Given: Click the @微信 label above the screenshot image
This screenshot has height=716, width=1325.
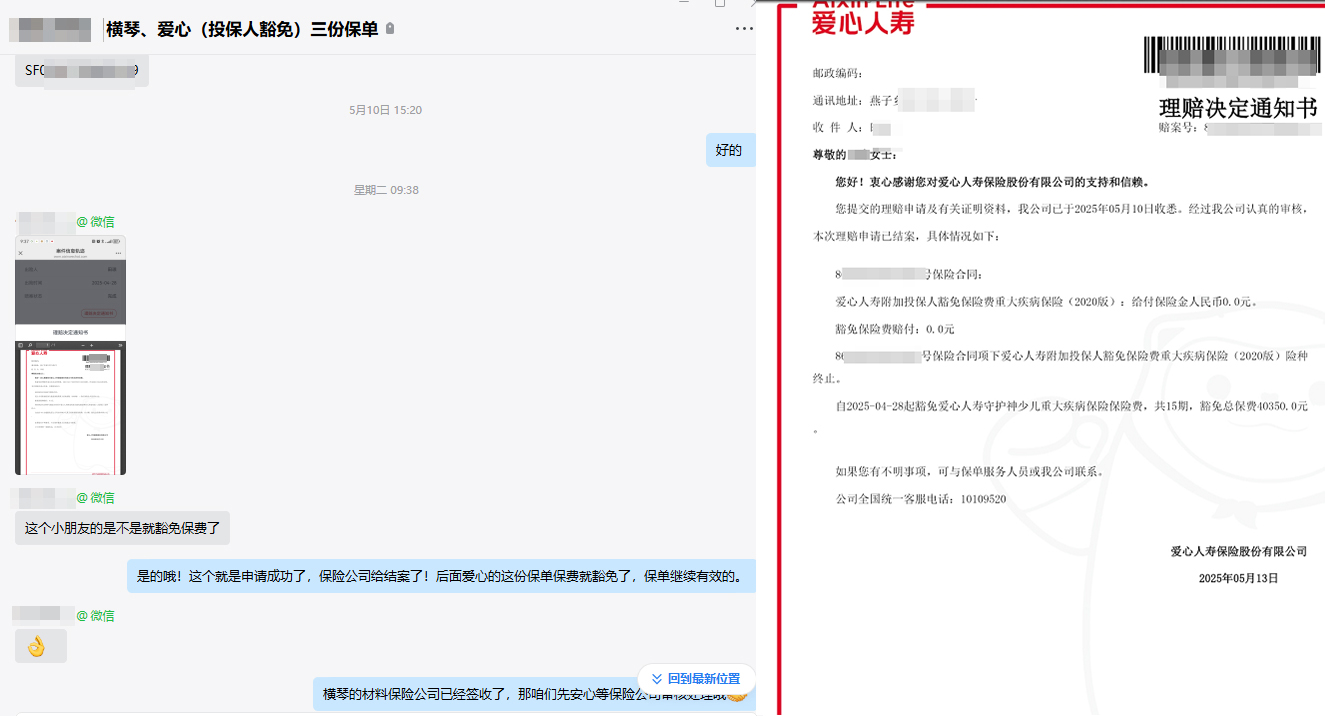Looking at the screenshot, I should click(96, 221).
